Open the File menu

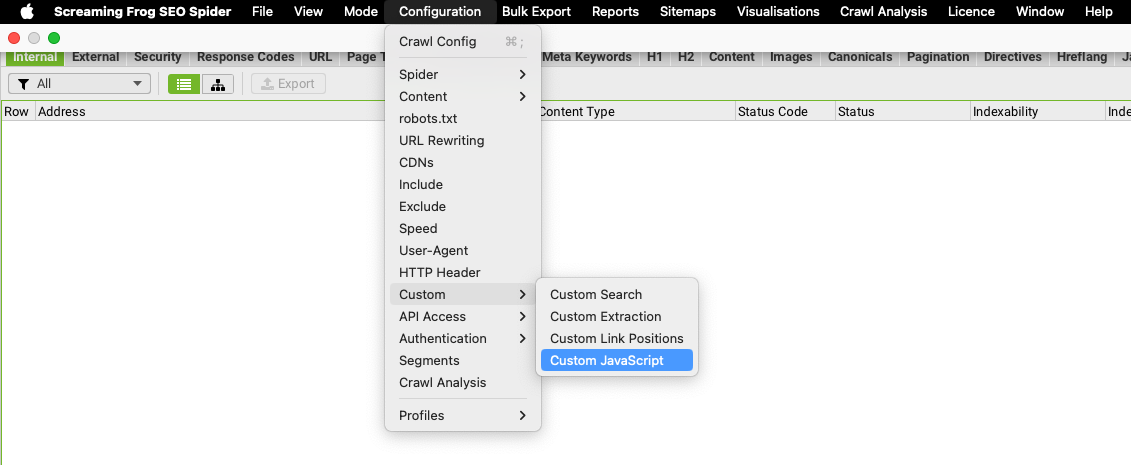tap(263, 12)
